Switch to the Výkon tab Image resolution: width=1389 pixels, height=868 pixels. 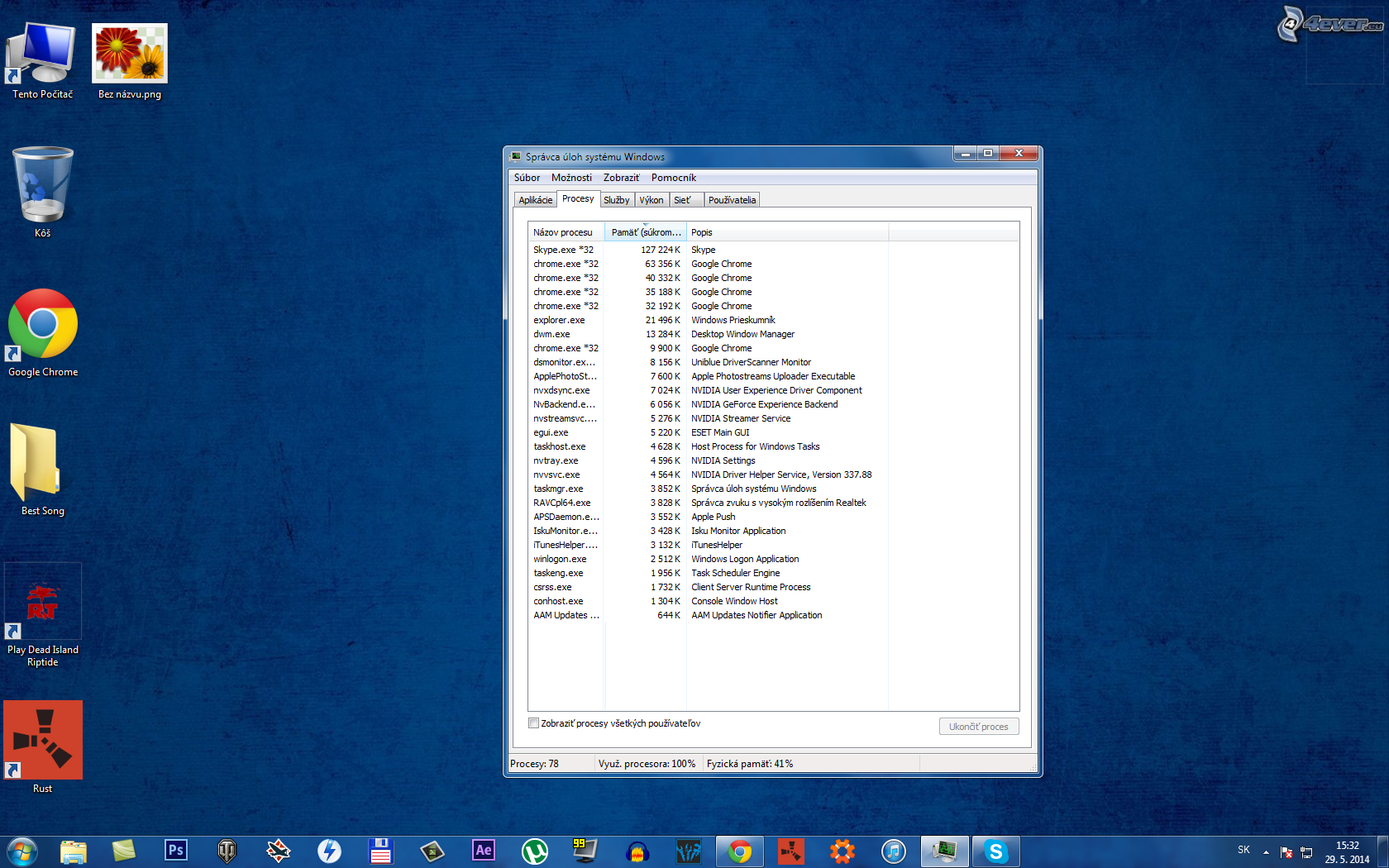(652, 200)
